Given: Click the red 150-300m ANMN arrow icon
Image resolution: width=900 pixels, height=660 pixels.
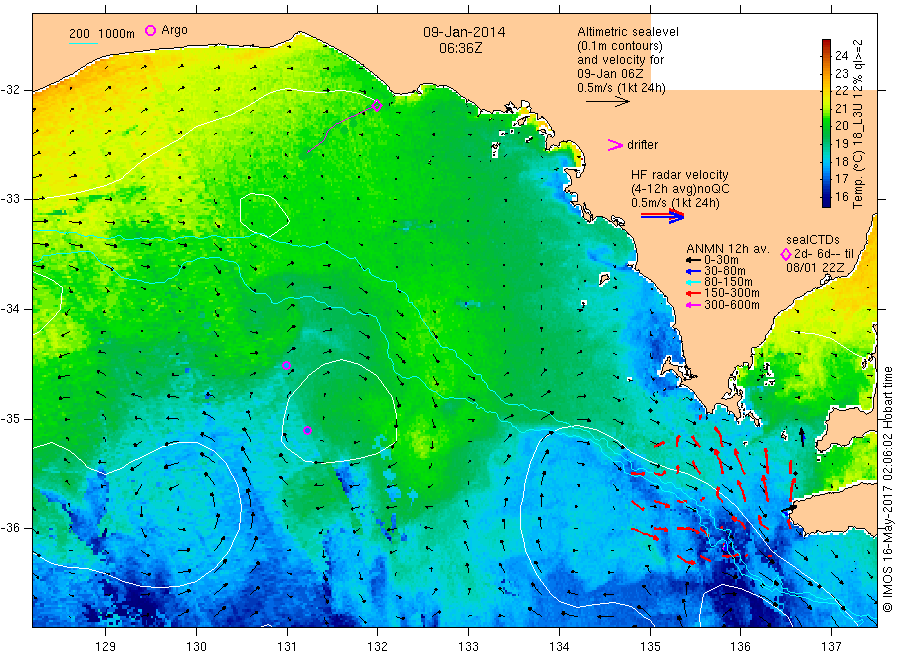Looking at the screenshot, I should coord(693,293).
